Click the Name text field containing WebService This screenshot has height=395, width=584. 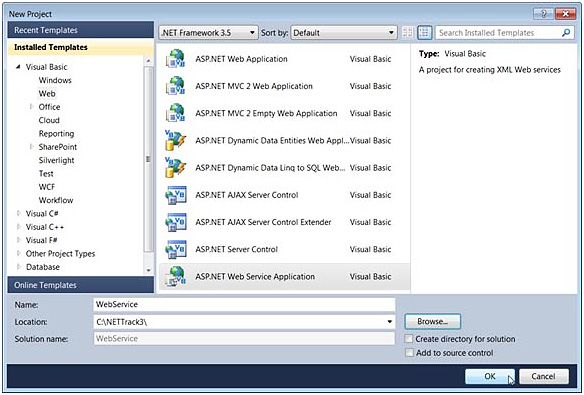[x=244, y=304]
